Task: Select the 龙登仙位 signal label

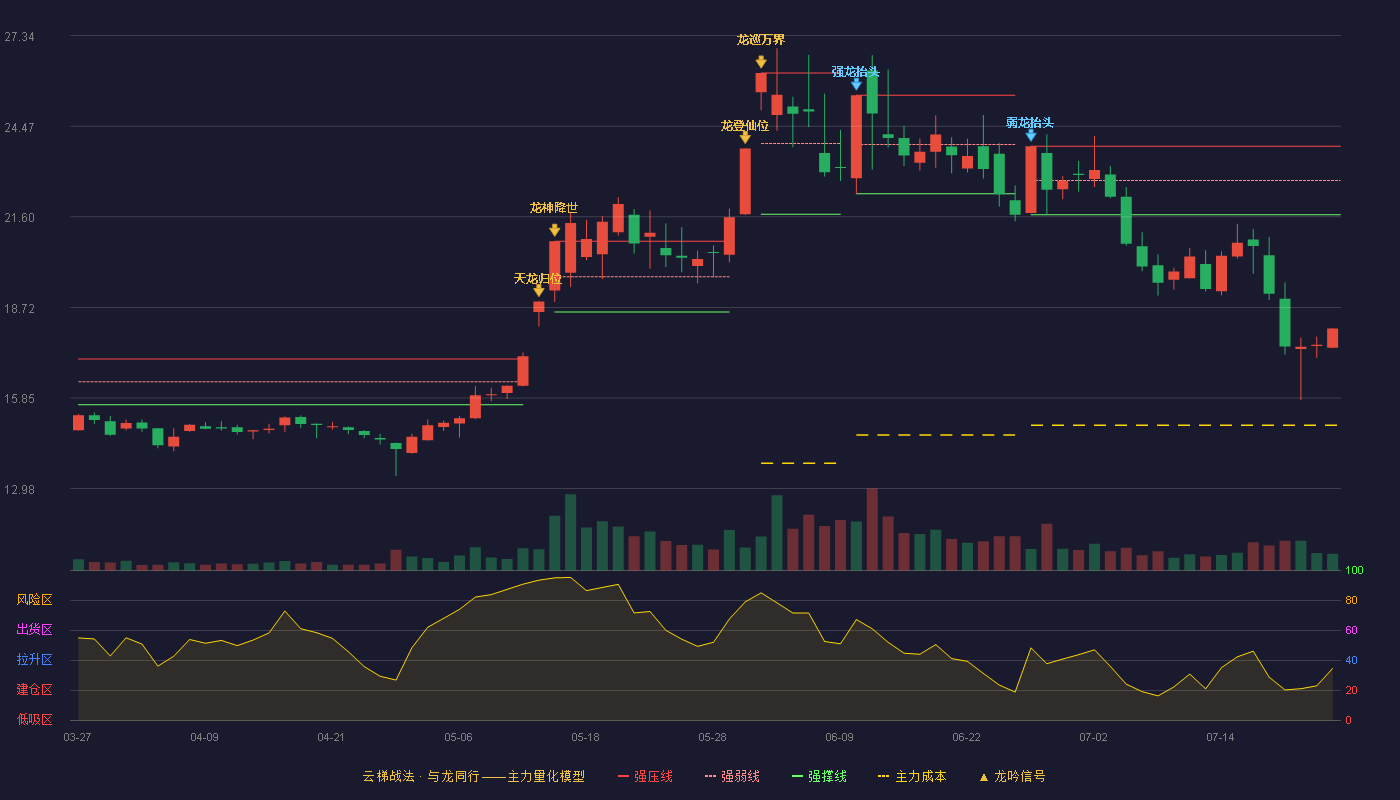Action: 745,126
